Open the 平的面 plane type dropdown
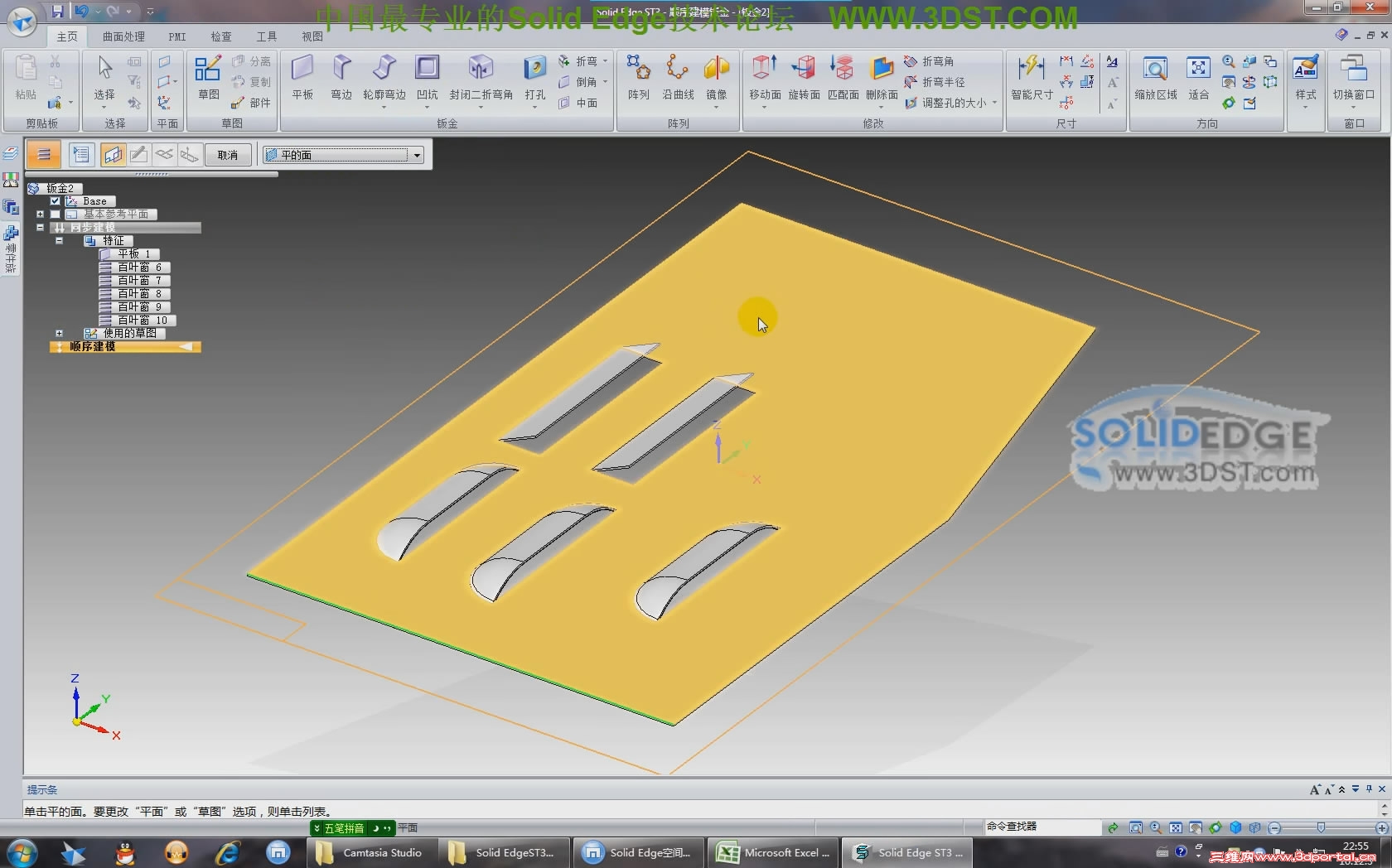Screen dimensions: 1392x868 point(417,155)
